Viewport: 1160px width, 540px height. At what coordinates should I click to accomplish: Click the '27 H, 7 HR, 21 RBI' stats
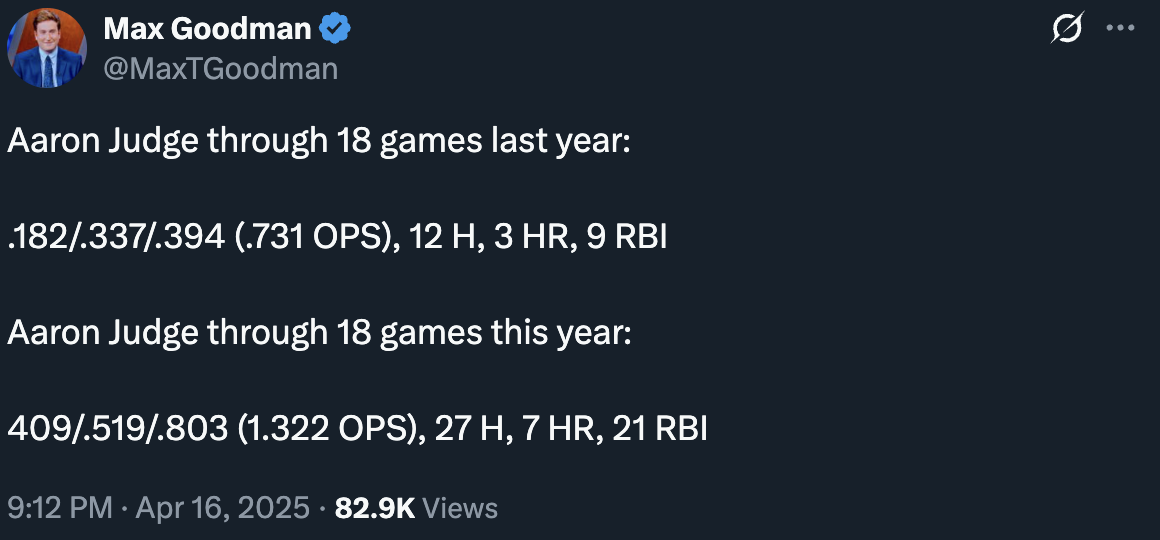pos(571,429)
